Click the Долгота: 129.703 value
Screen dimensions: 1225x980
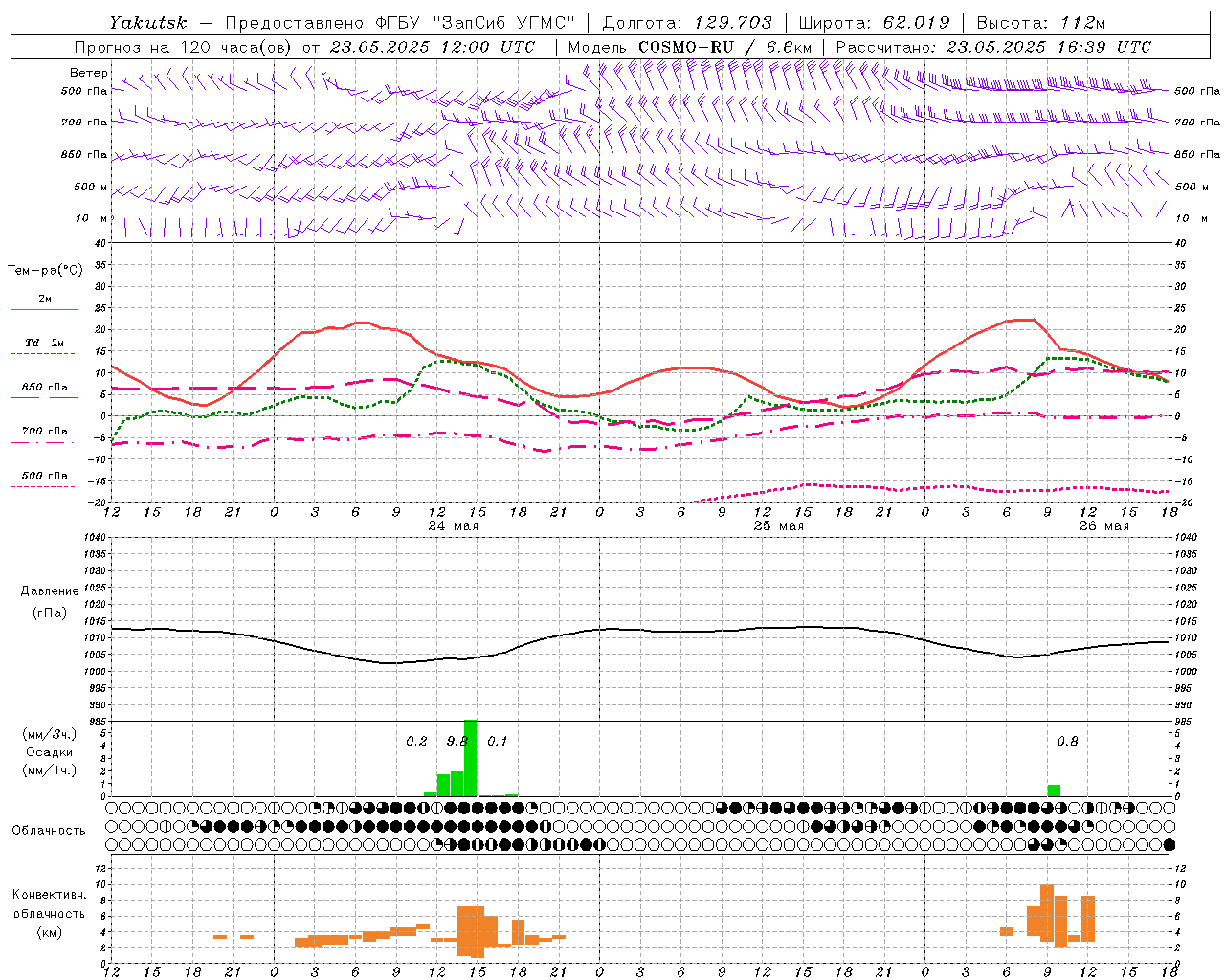pos(687,22)
